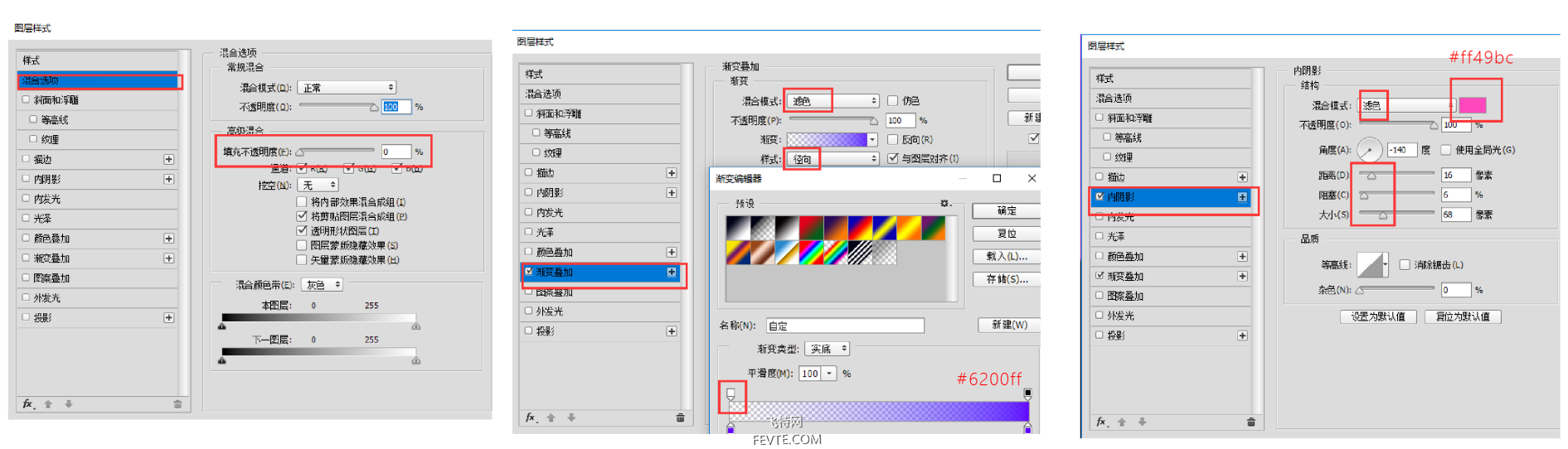Screen dimensions: 1568x449
Task: Select 颜色叠加 row in Inner Shadow (内阴影) dialog
Action: [1170, 257]
